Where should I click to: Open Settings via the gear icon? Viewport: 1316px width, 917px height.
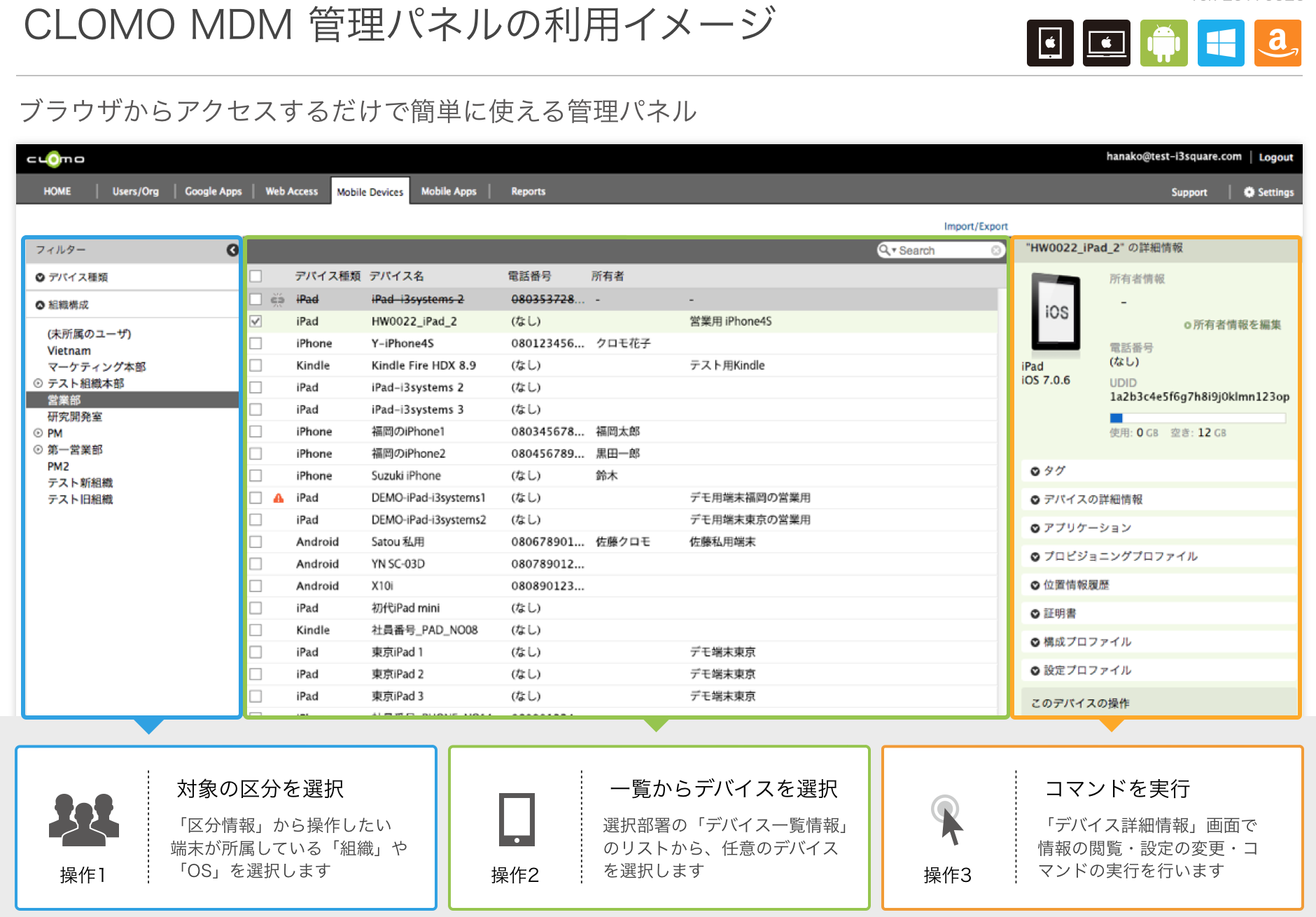[1248, 191]
